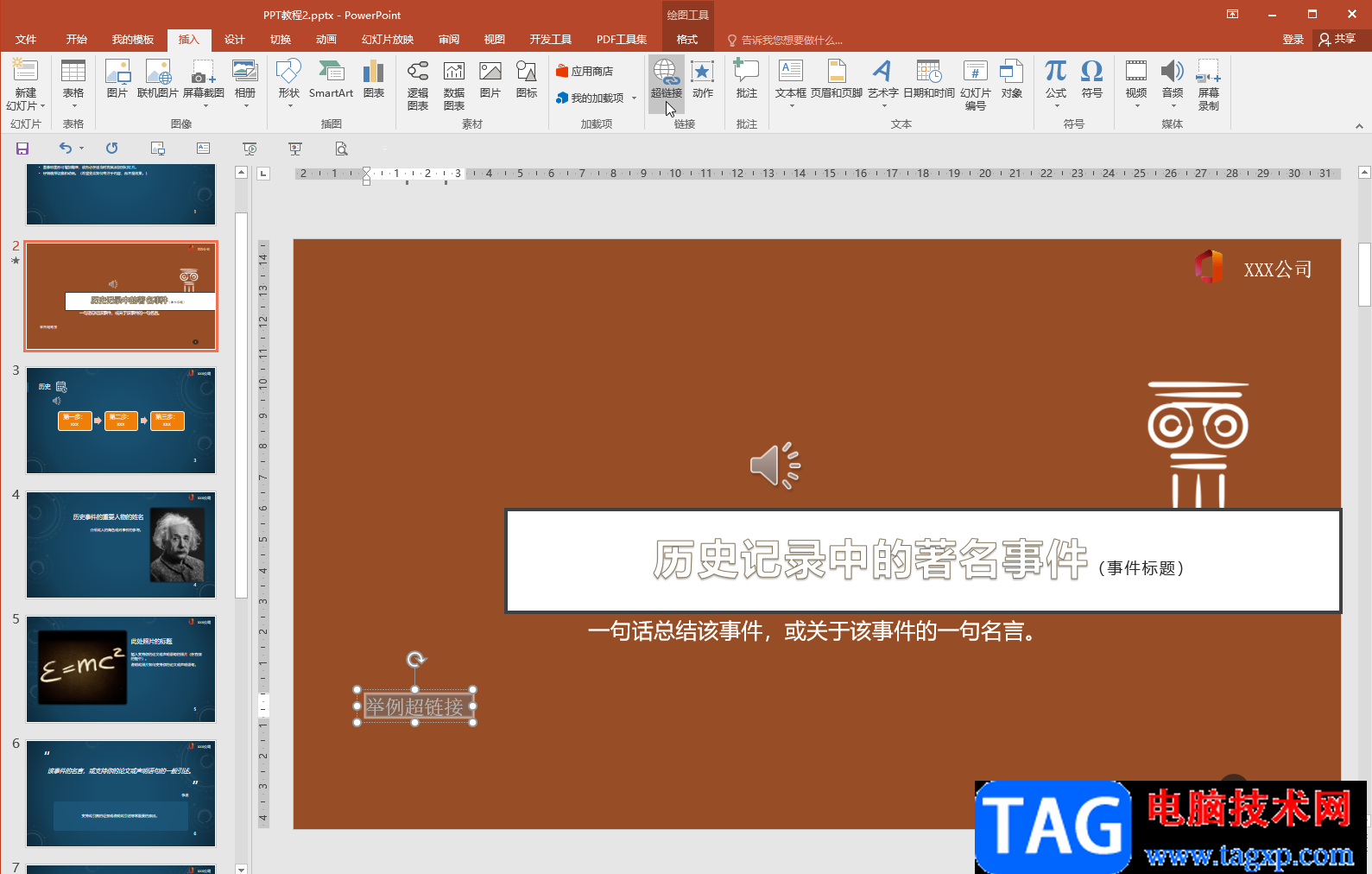Click the ruler tab selector button
1372x874 pixels.
[x=264, y=174]
